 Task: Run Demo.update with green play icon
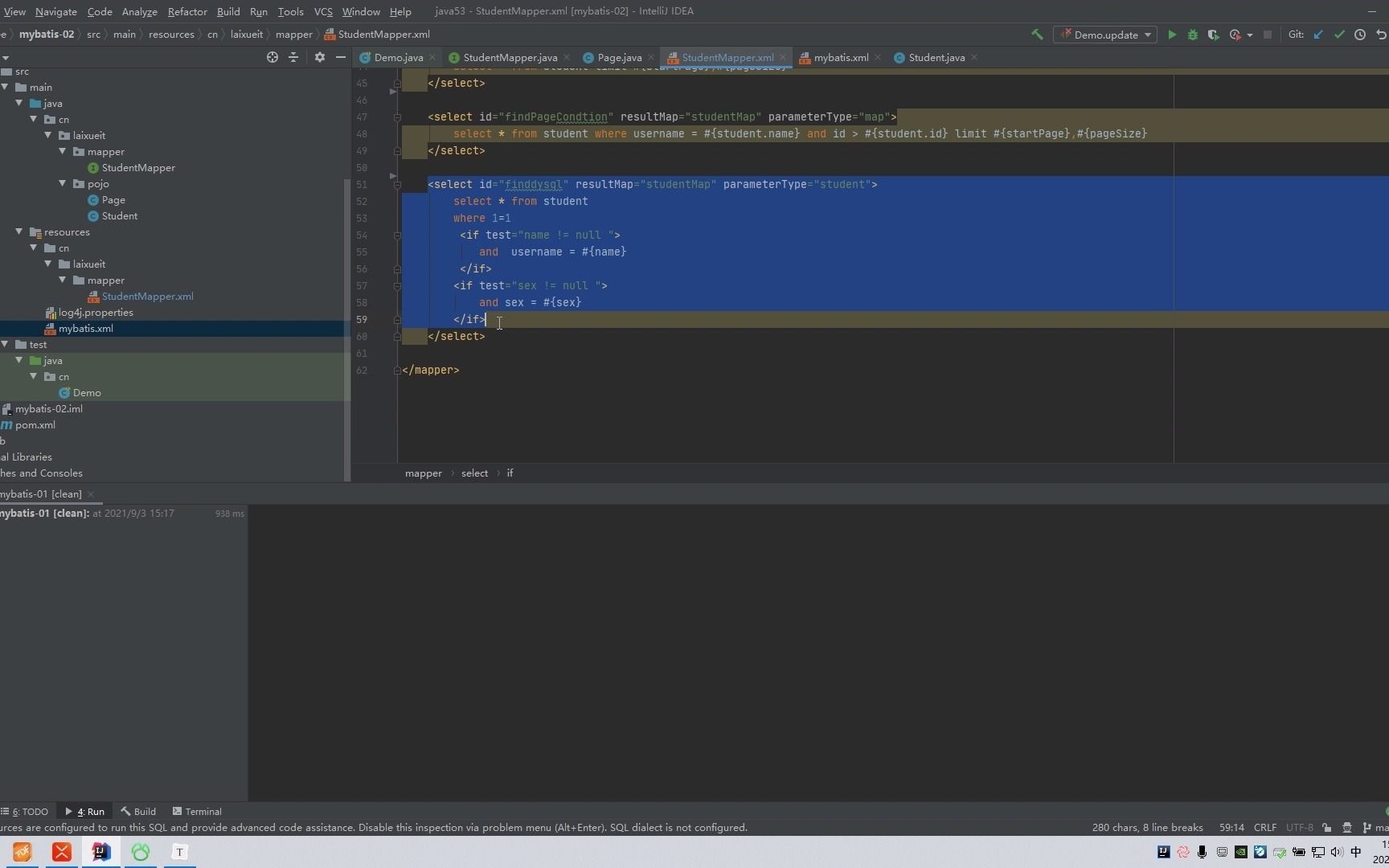1172,35
